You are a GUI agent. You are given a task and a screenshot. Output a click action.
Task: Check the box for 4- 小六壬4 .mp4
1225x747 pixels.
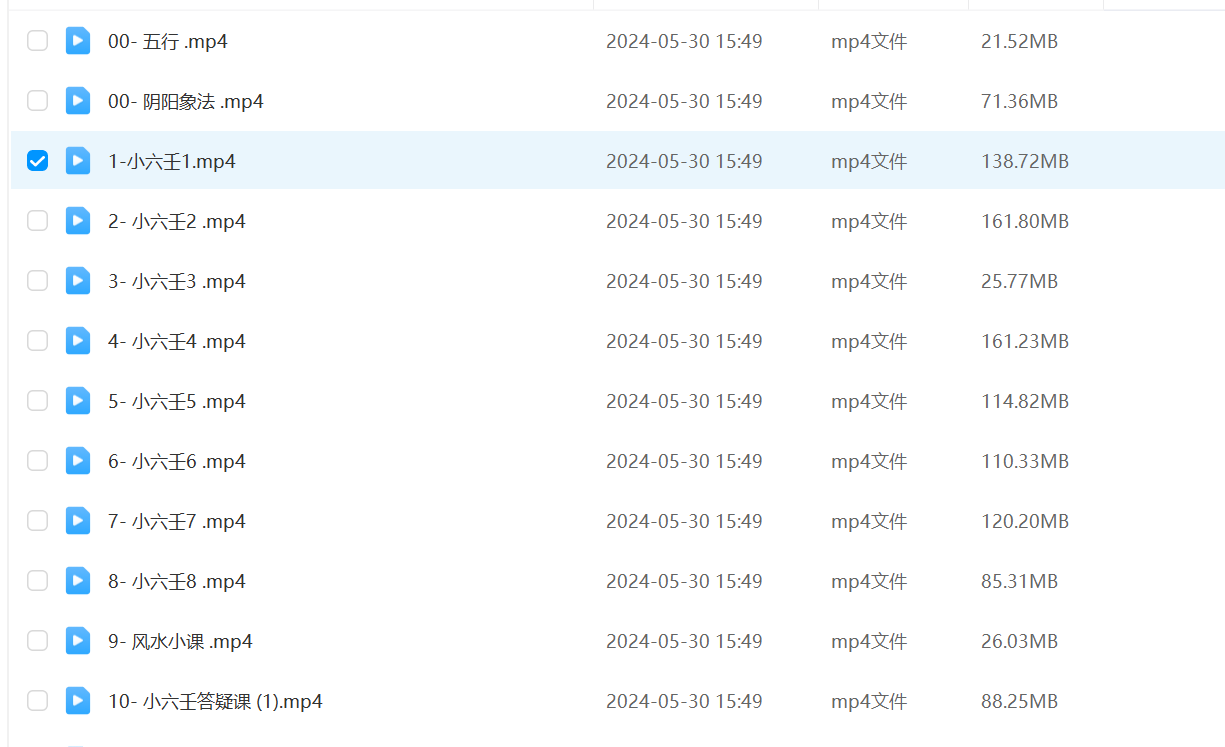(x=37, y=341)
